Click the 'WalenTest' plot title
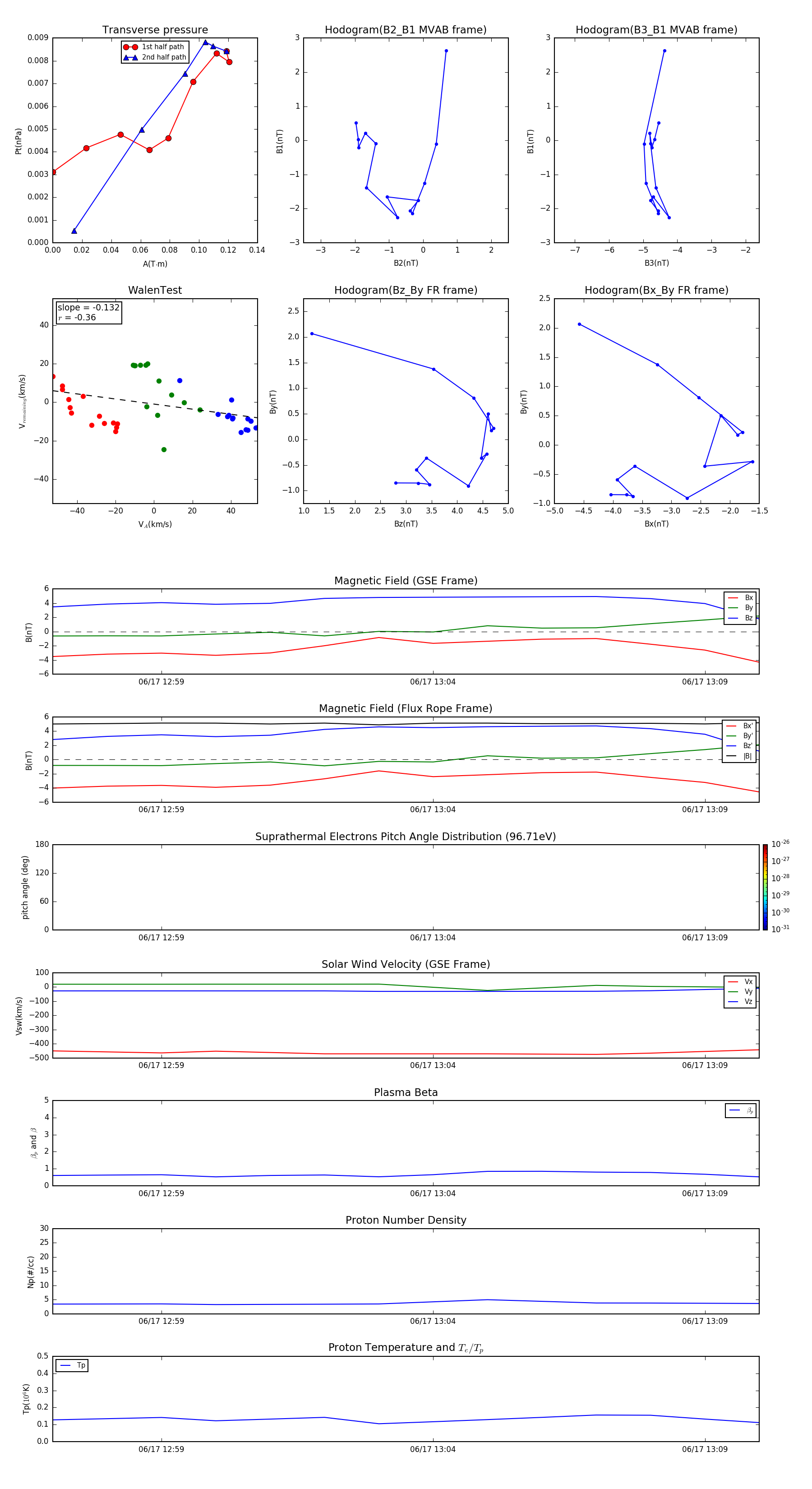 coord(155,290)
